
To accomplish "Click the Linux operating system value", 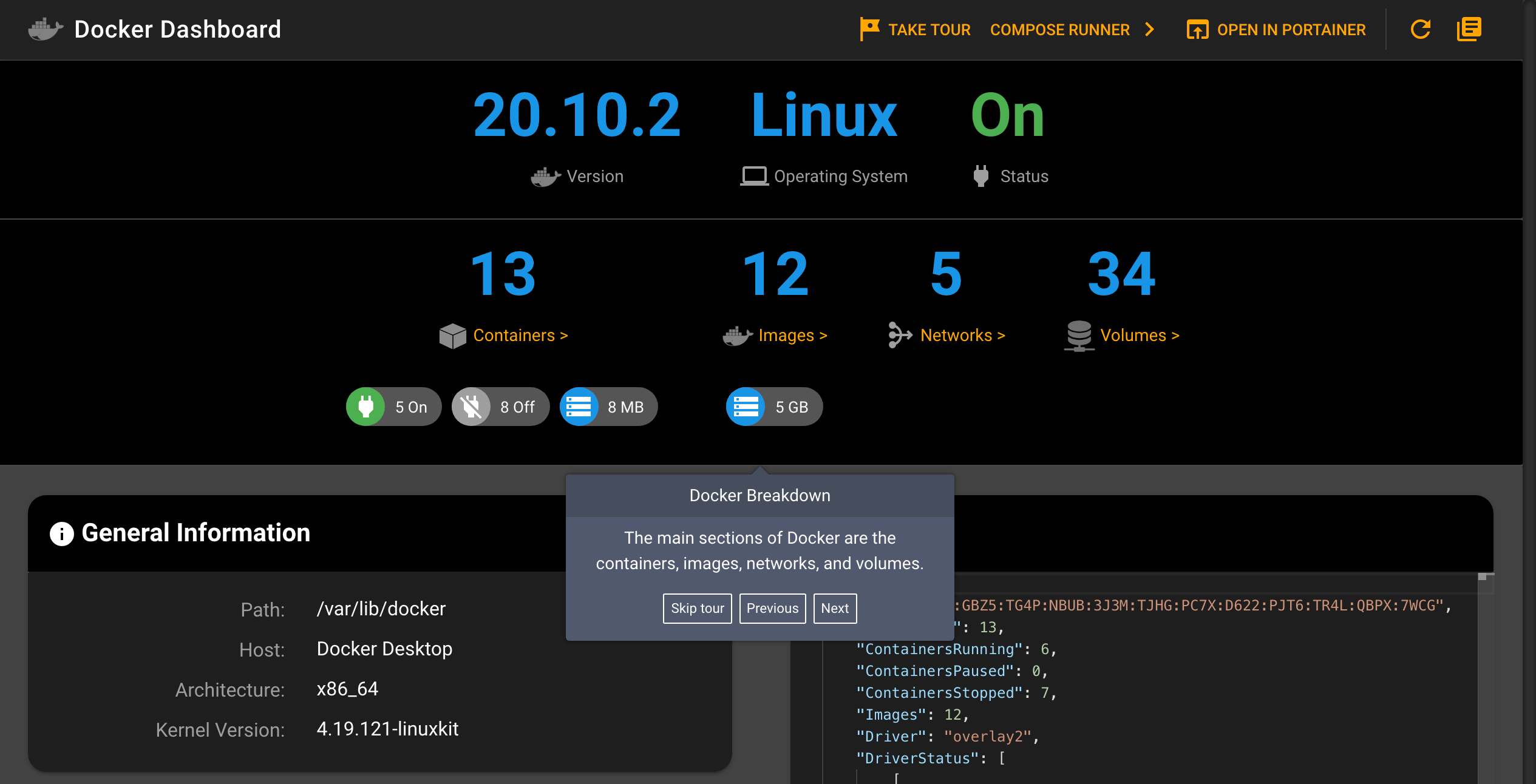I will (x=824, y=115).
